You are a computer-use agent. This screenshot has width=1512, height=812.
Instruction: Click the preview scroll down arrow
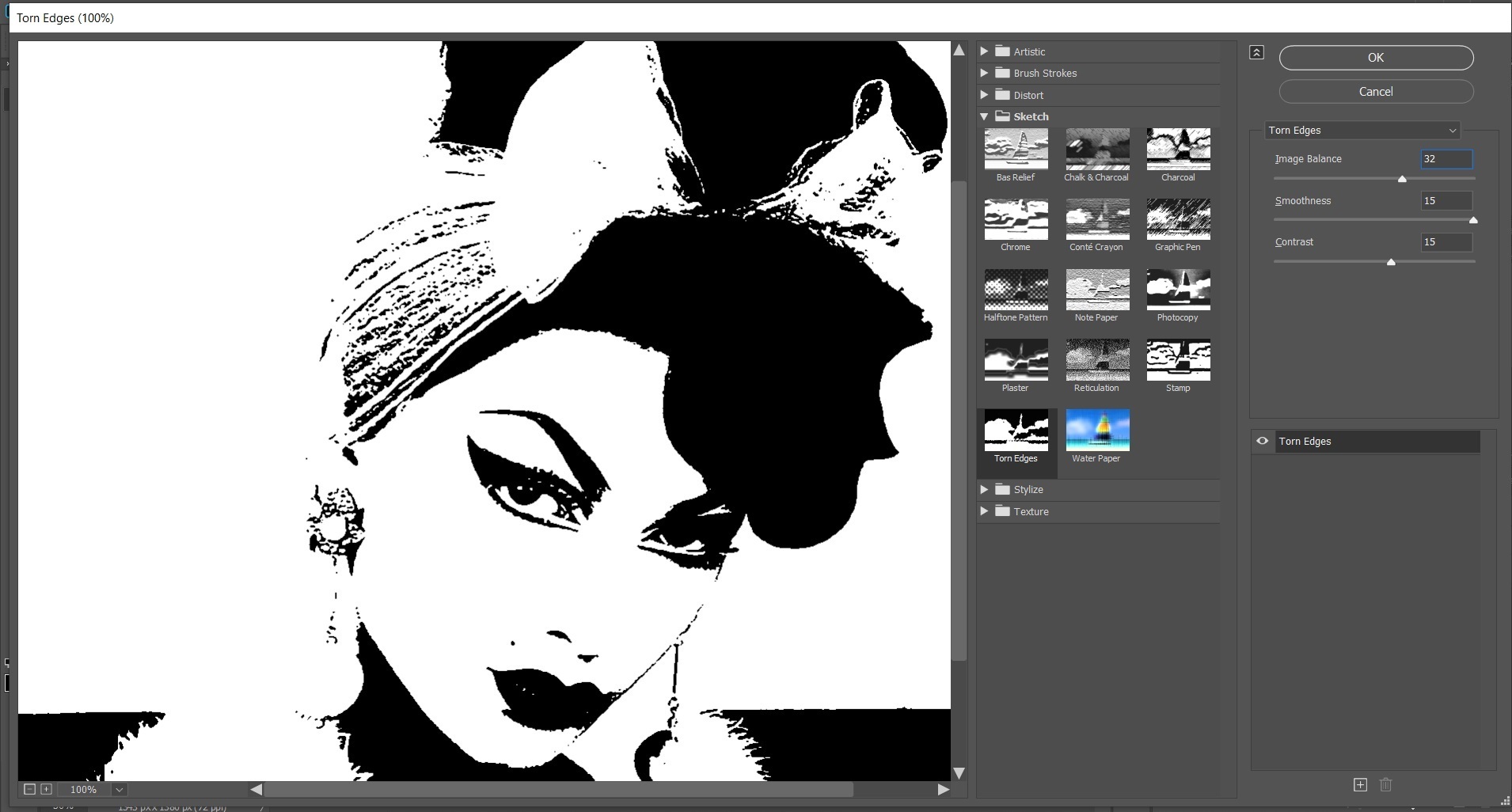tap(959, 773)
